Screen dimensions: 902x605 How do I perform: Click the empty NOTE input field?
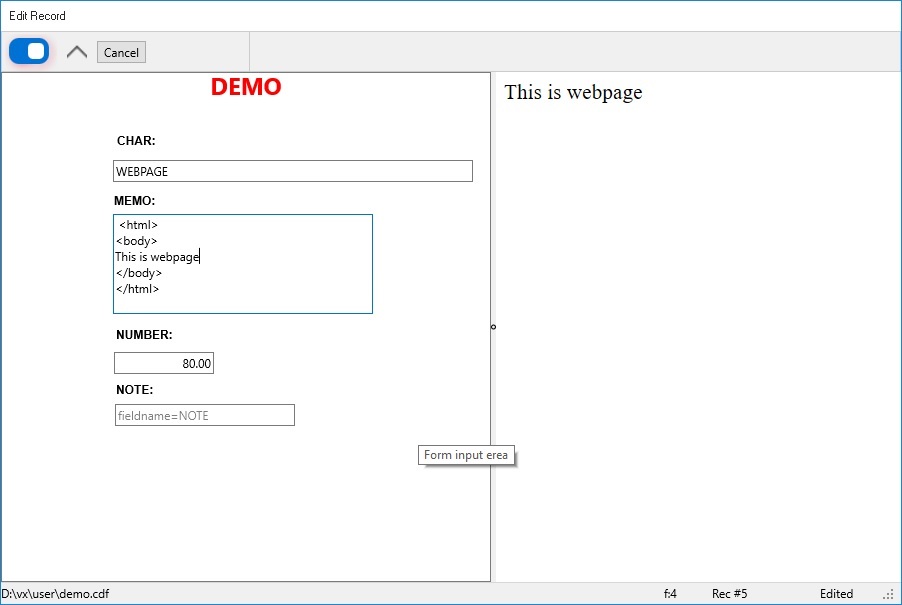tap(204, 415)
